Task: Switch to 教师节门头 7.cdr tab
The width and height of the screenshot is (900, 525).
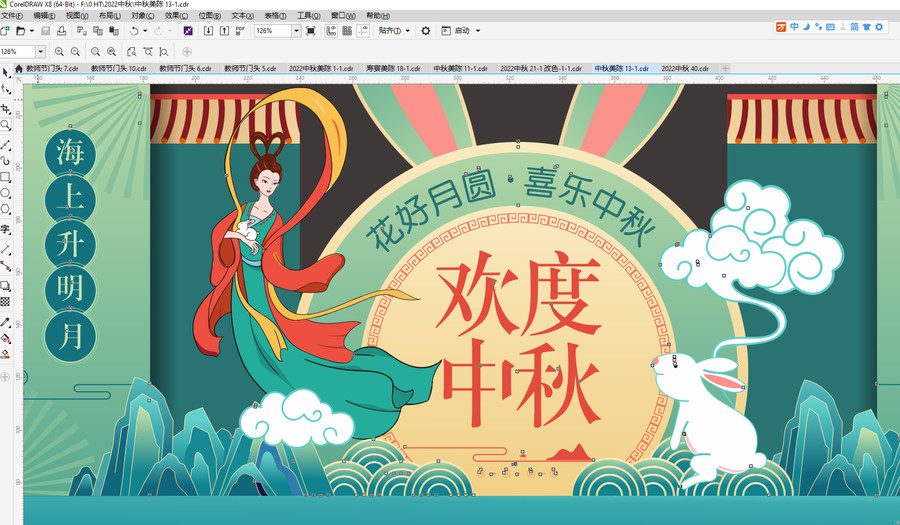Action: click(x=52, y=68)
